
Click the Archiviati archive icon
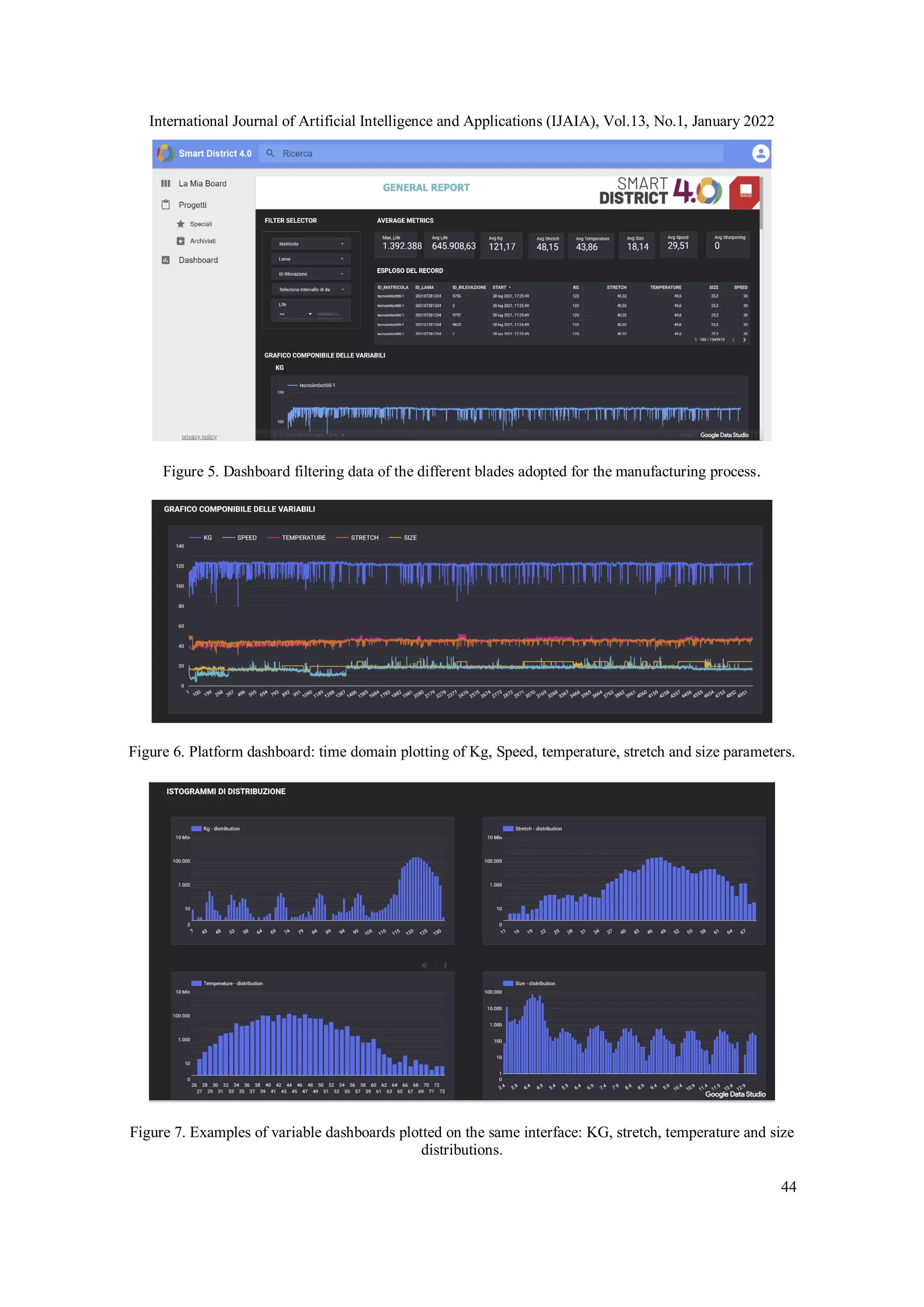[x=180, y=241]
